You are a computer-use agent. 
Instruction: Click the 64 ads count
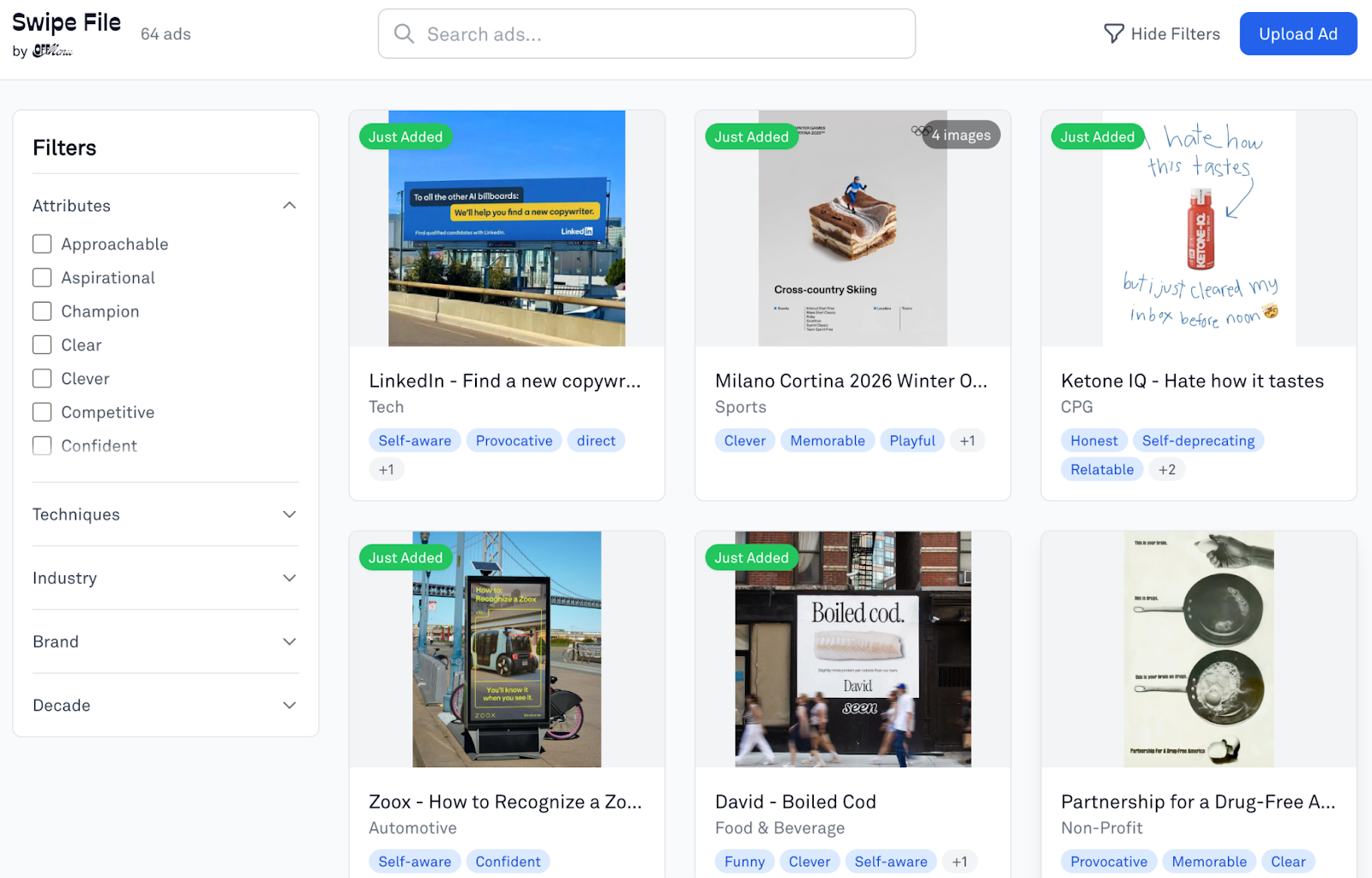(x=165, y=34)
